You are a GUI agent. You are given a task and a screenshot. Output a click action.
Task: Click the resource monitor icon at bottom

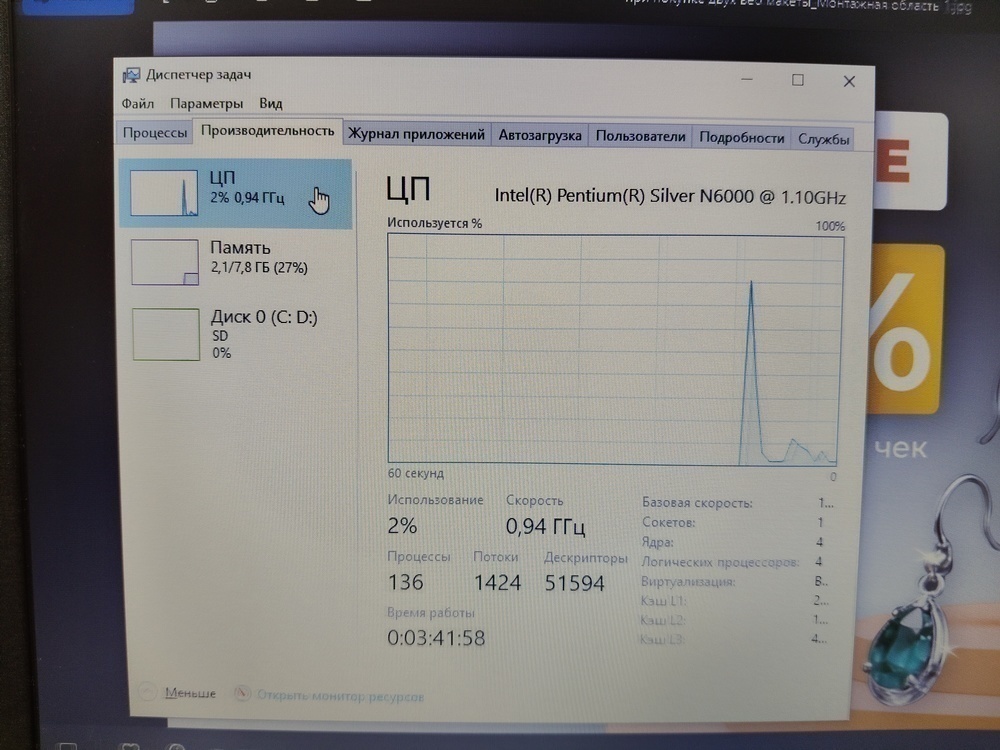pos(242,693)
